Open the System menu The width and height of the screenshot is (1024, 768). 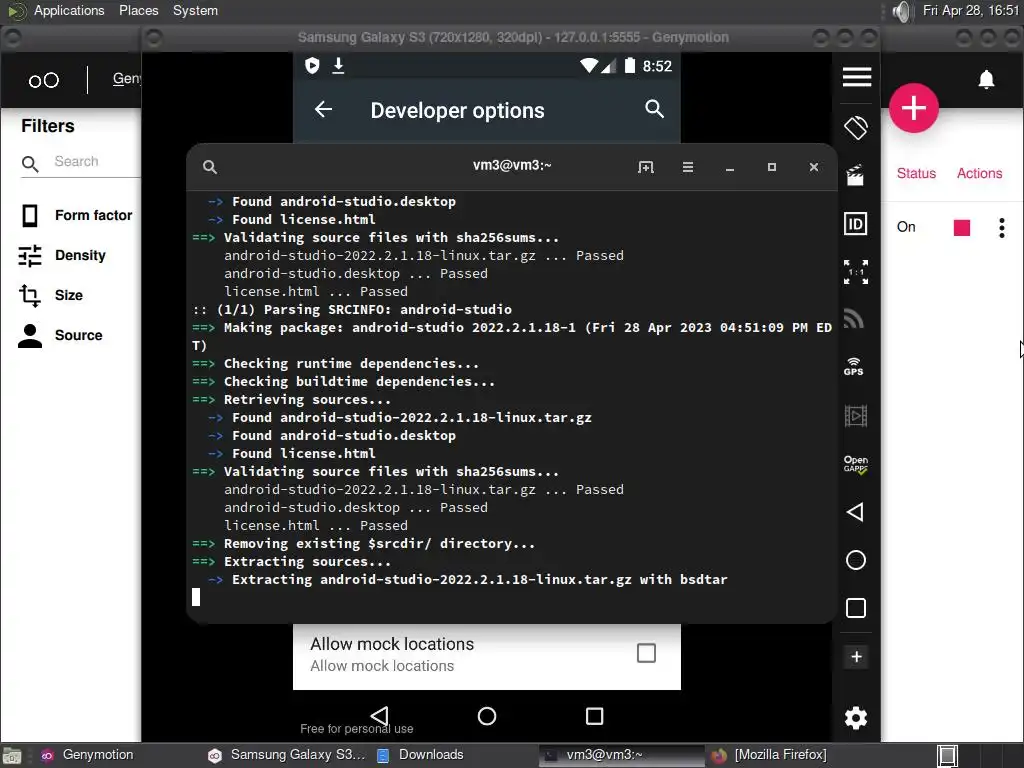(x=195, y=10)
